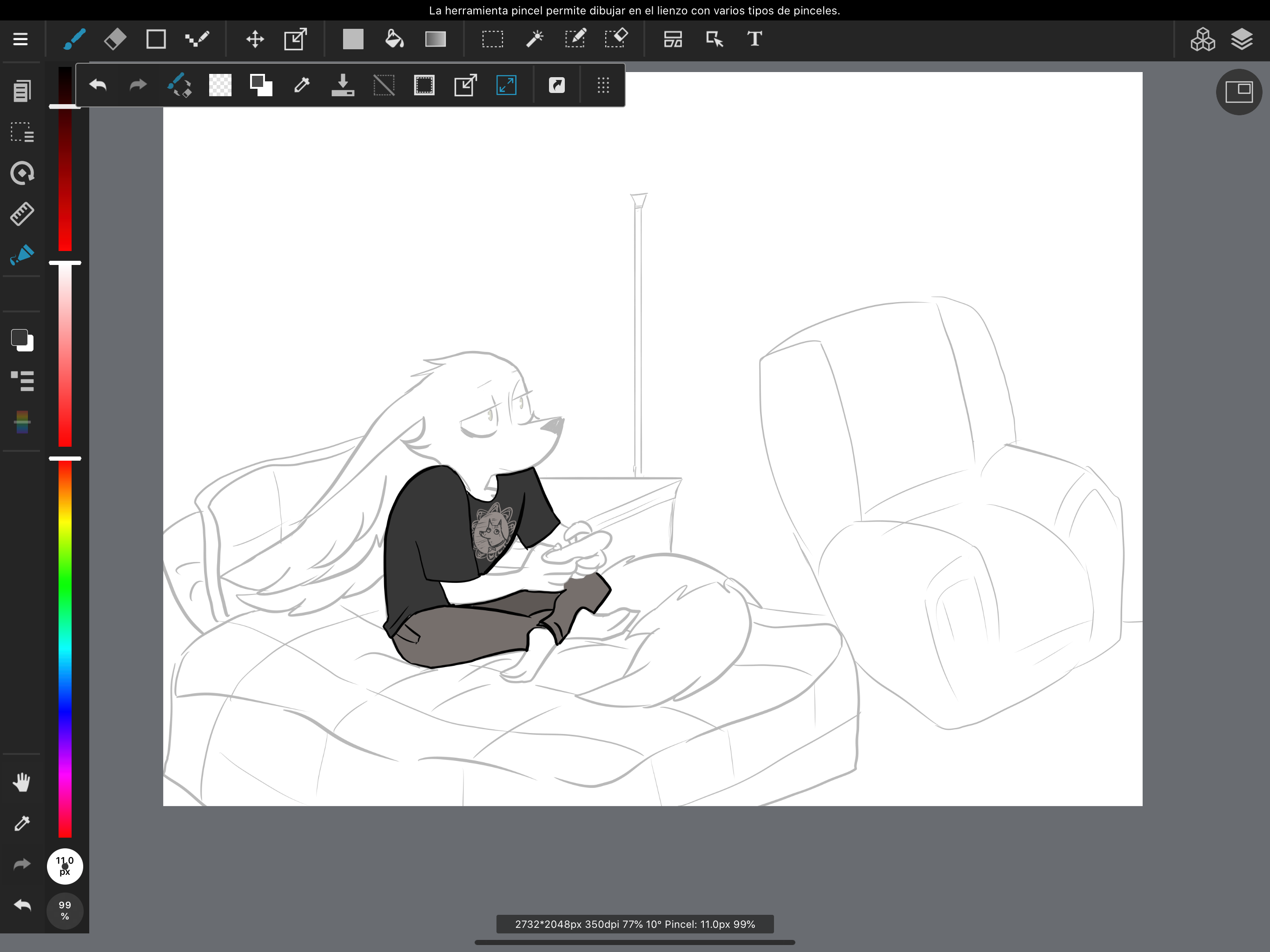Swap foreground and background colors
This screenshot has width=1270, height=952.
click(261, 86)
